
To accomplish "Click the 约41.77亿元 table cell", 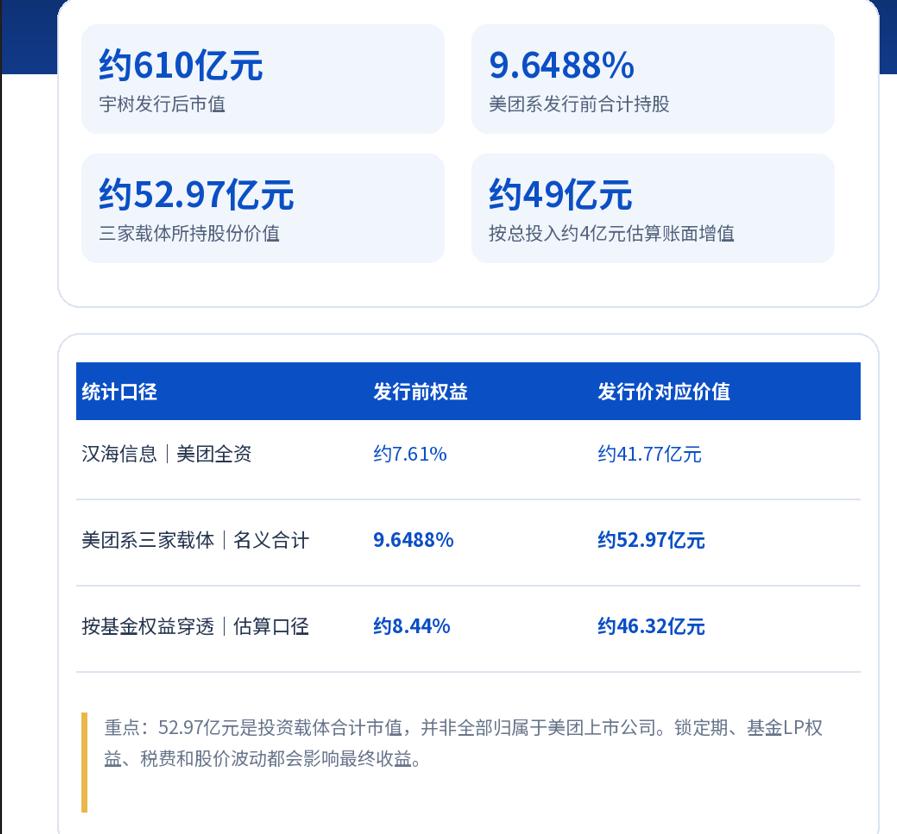I will tap(650, 454).
